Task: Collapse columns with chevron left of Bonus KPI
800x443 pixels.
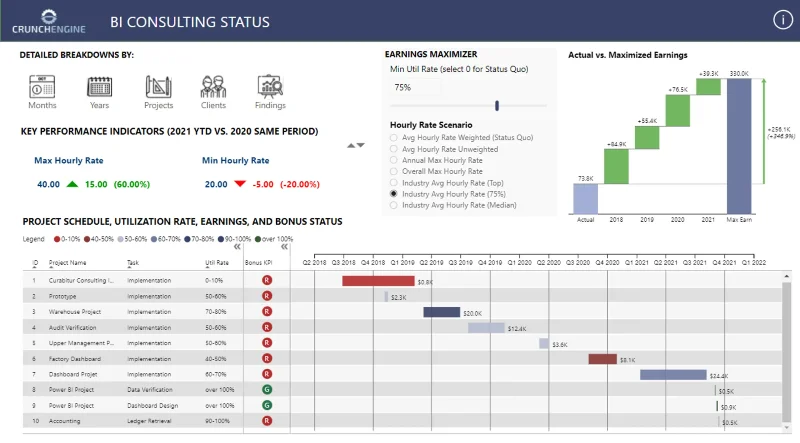Action: point(237,247)
